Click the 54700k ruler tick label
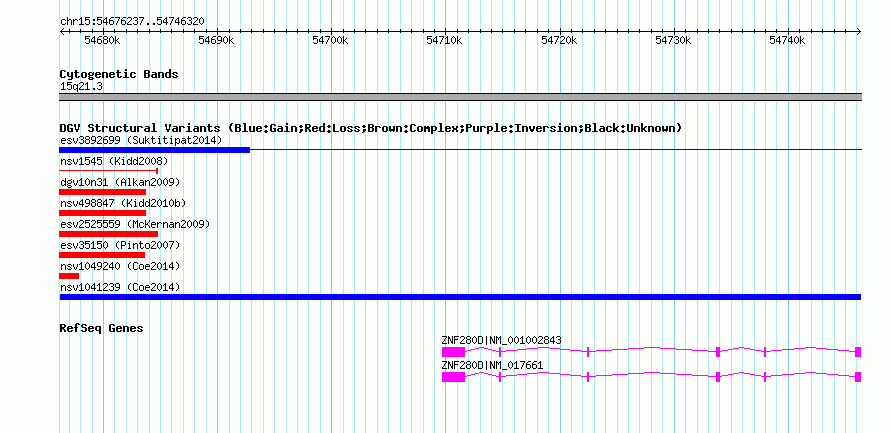The width and height of the screenshot is (890, 433). coord(330,41)
